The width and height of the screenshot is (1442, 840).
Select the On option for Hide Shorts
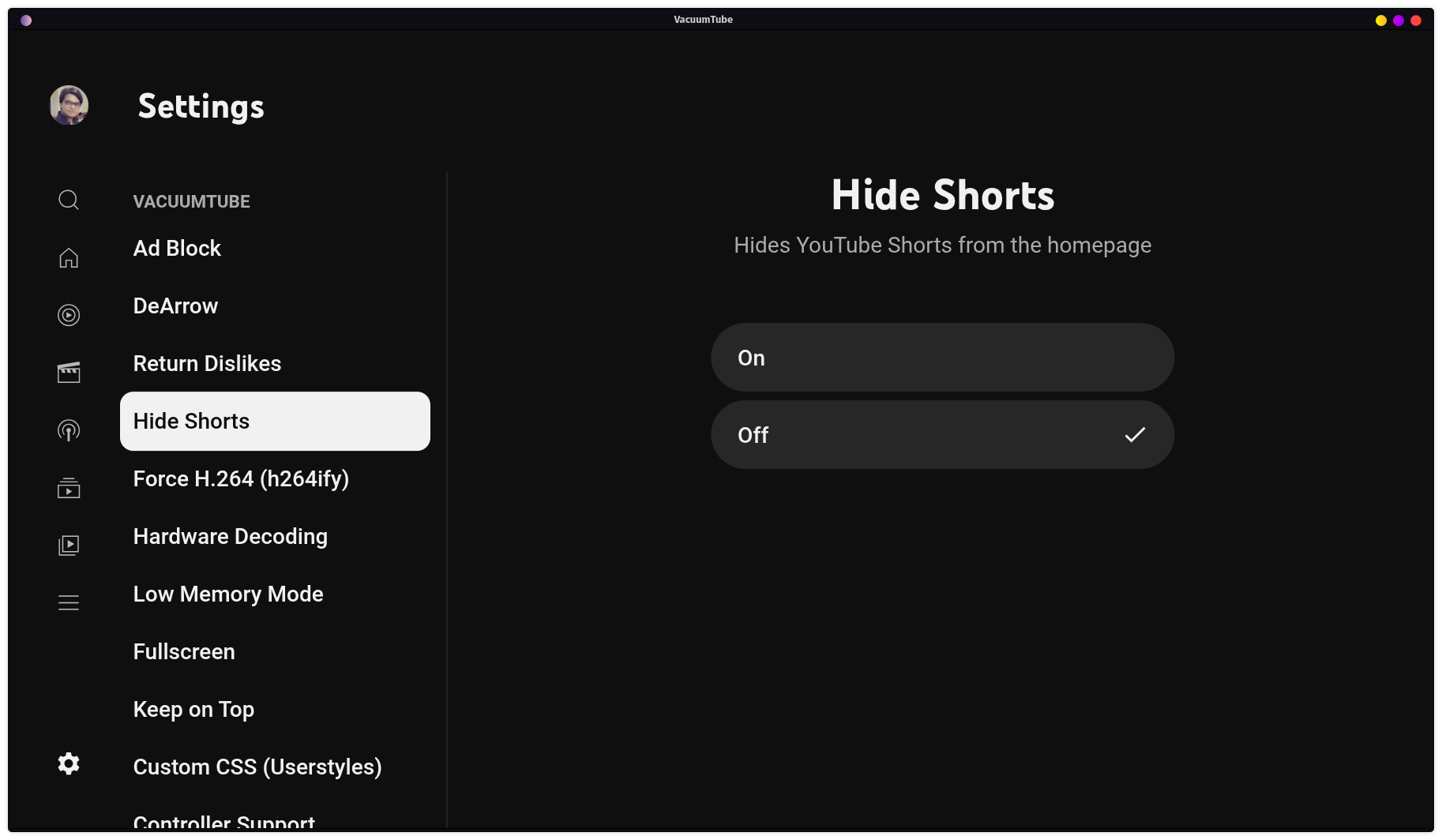[942, 357]
